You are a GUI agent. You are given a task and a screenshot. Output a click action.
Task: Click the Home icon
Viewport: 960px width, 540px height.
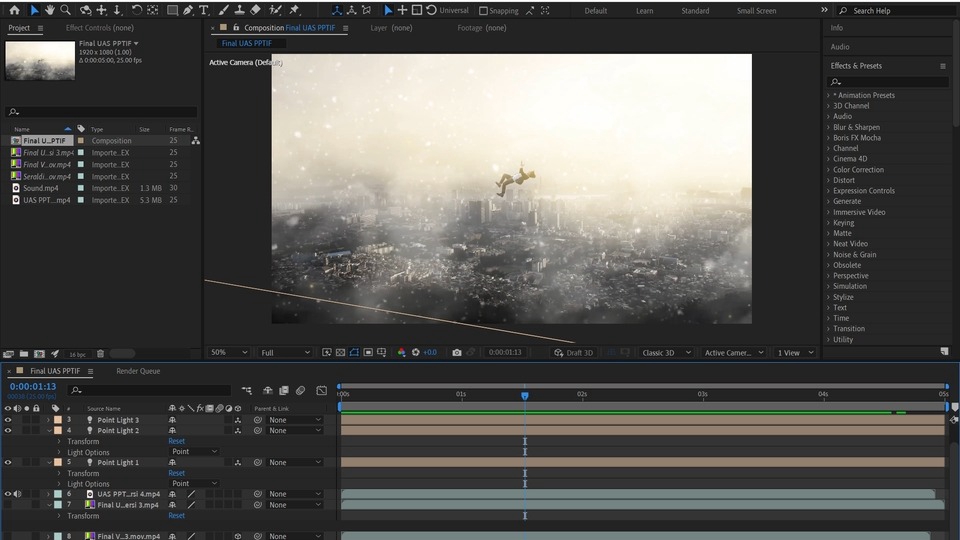(14, 10)
